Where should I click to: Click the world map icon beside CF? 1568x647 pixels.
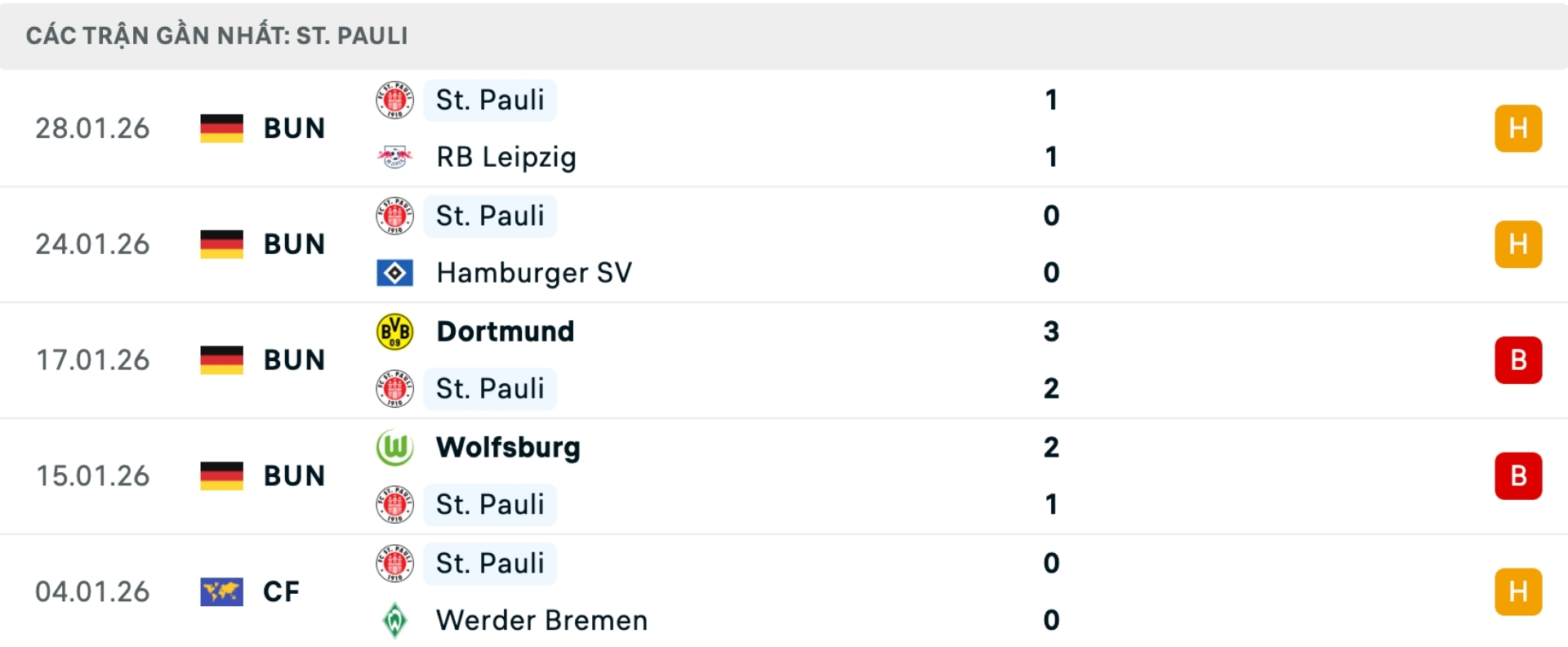pyautogui.click(x=220, y=592)
